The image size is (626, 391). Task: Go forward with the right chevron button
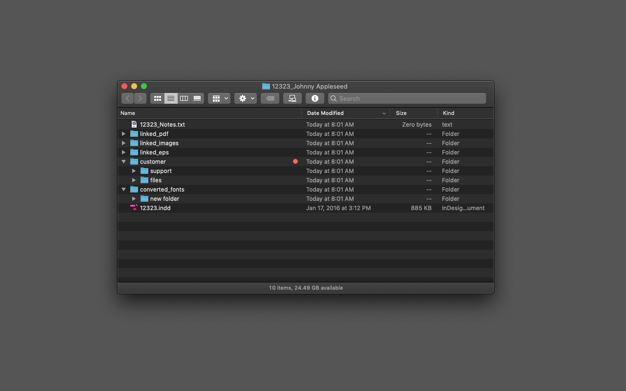[x=140, y=98]
